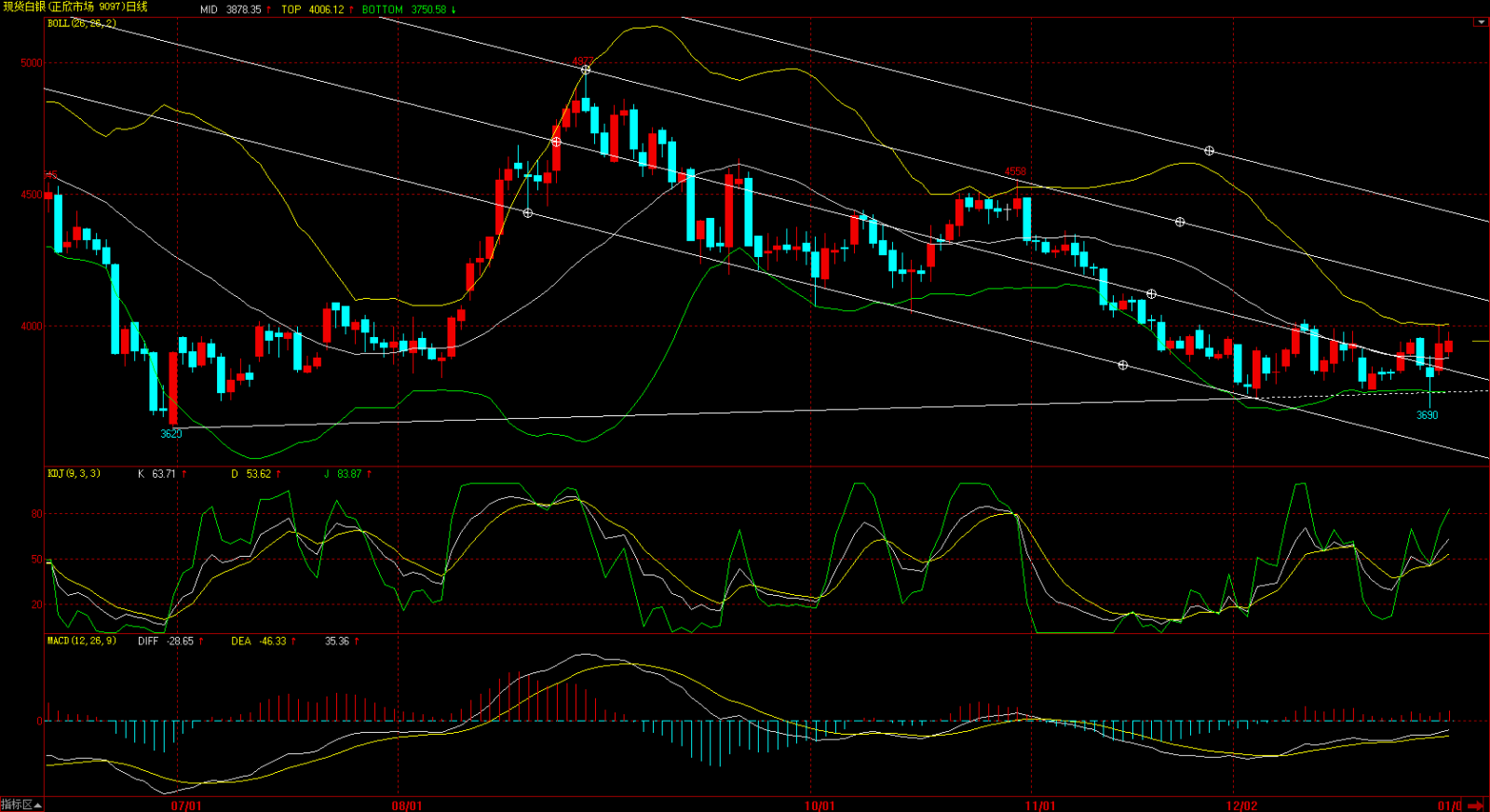Click the KDJ 80 level label

pyautogui.click(x=37, y=514)
